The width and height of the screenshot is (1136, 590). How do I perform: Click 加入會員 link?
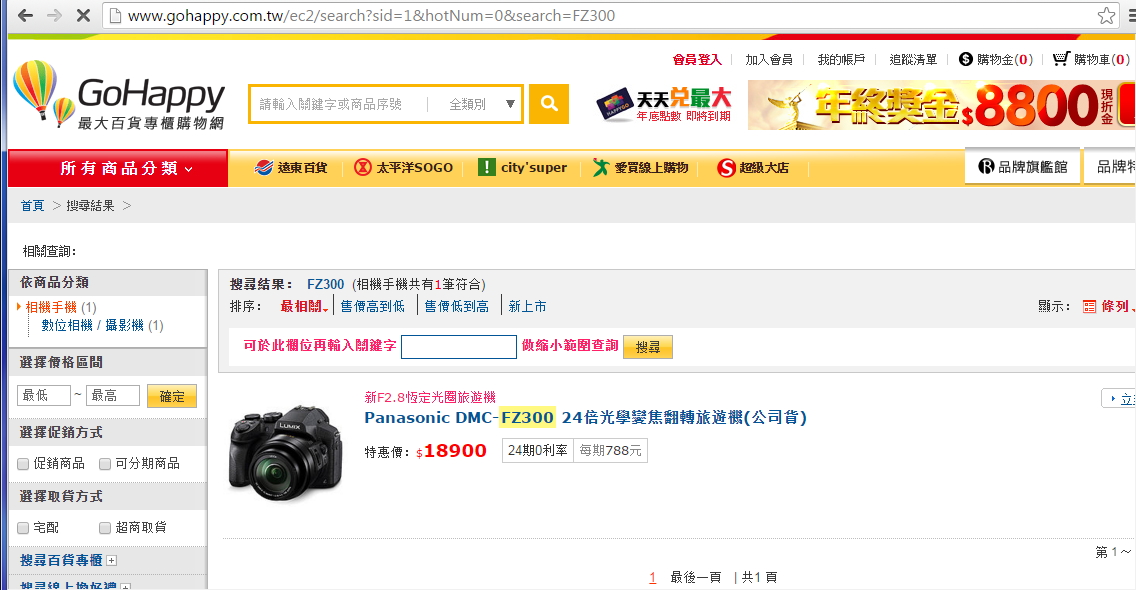[769, 59]
